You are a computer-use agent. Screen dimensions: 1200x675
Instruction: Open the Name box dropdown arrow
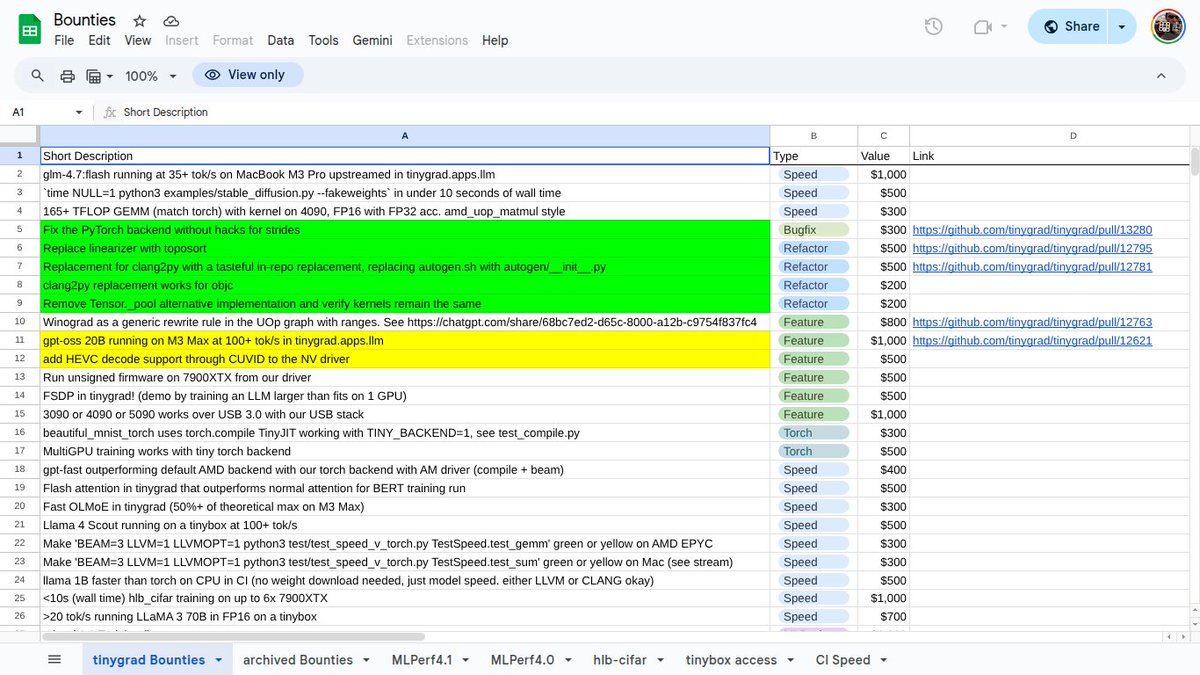pos(79,112)
